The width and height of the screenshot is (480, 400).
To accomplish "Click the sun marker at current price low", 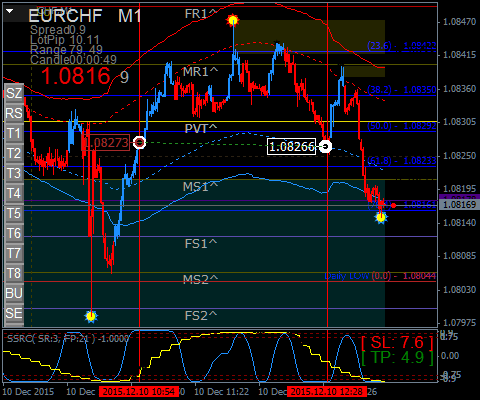I will tap(381, 218).
